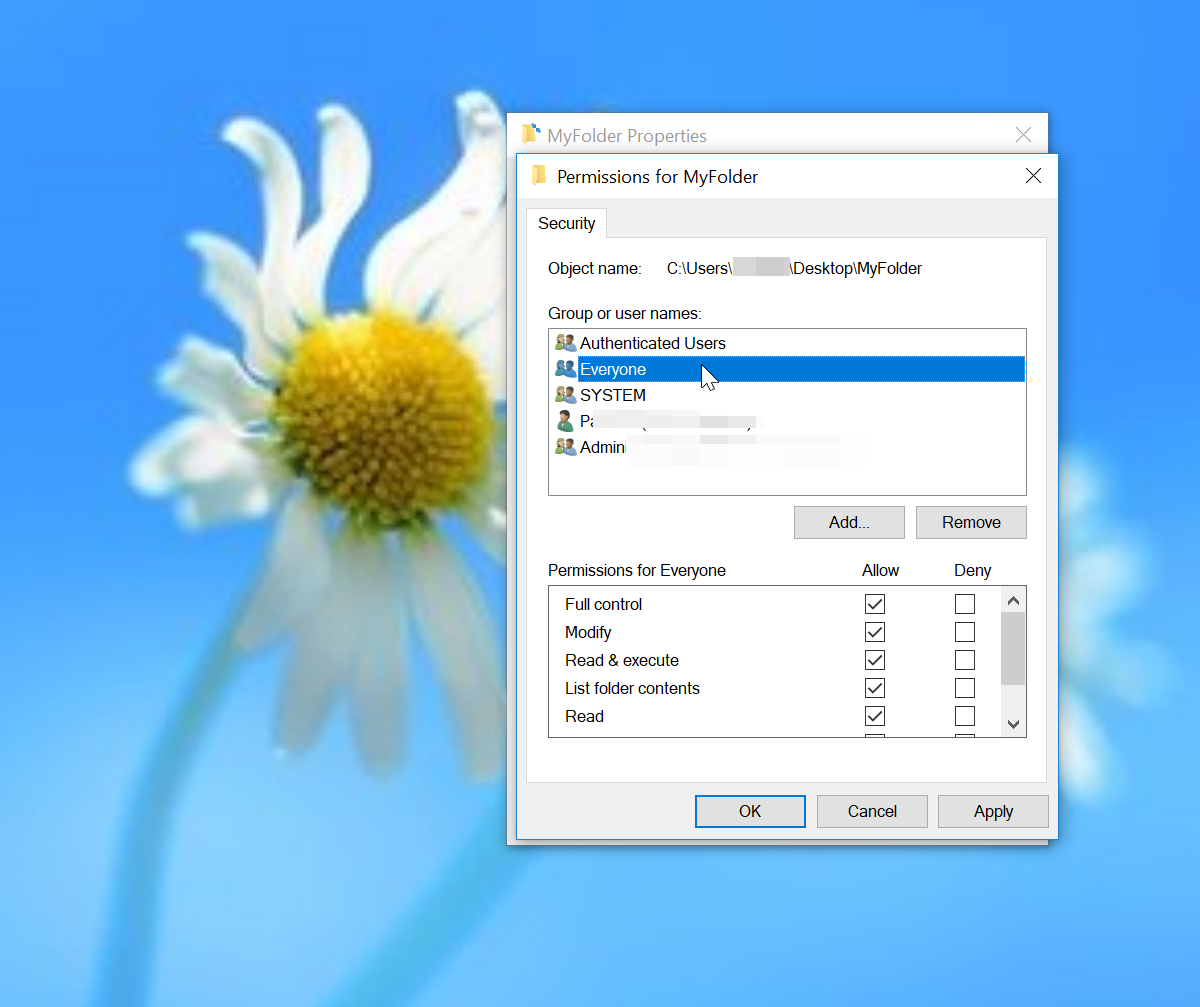Check Deny for Modify
Viewport: 1200px width, 1007px height.
click(x=964, y=632)
